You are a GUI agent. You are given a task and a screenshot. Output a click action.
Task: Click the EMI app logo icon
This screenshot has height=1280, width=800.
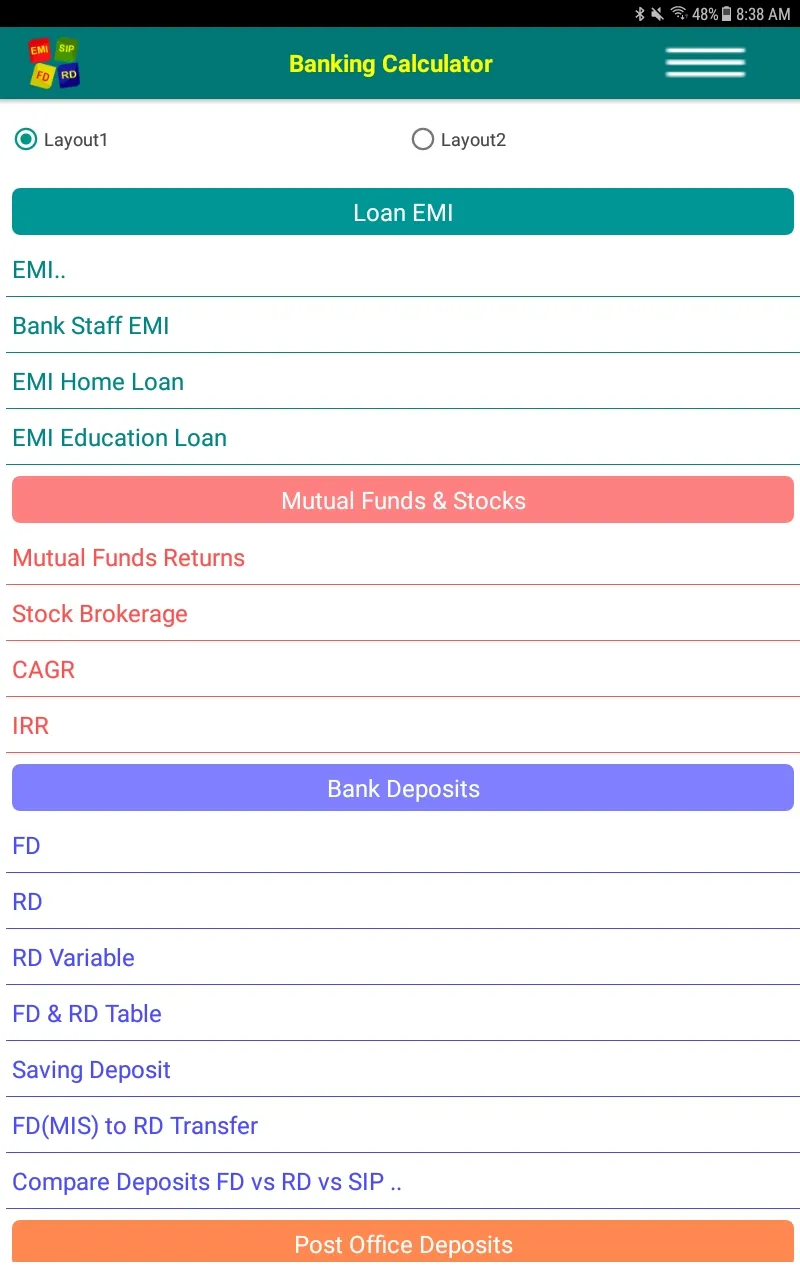39,49
